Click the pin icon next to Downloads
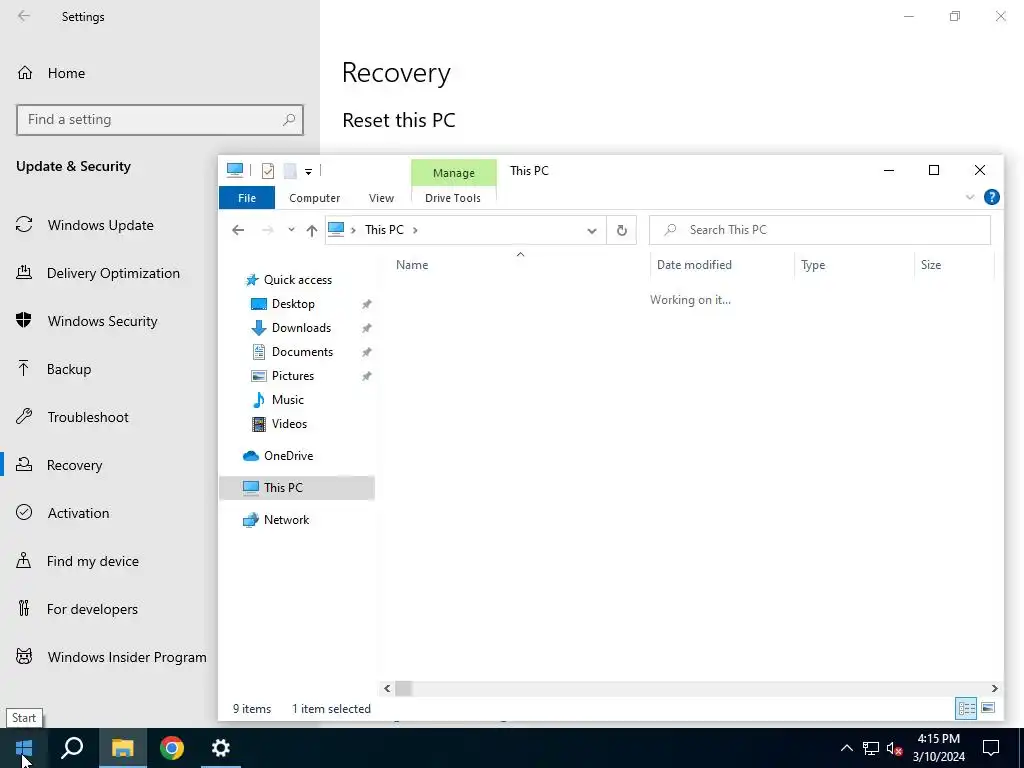Screen dimensions: 1024x768 tap(367, 328)
